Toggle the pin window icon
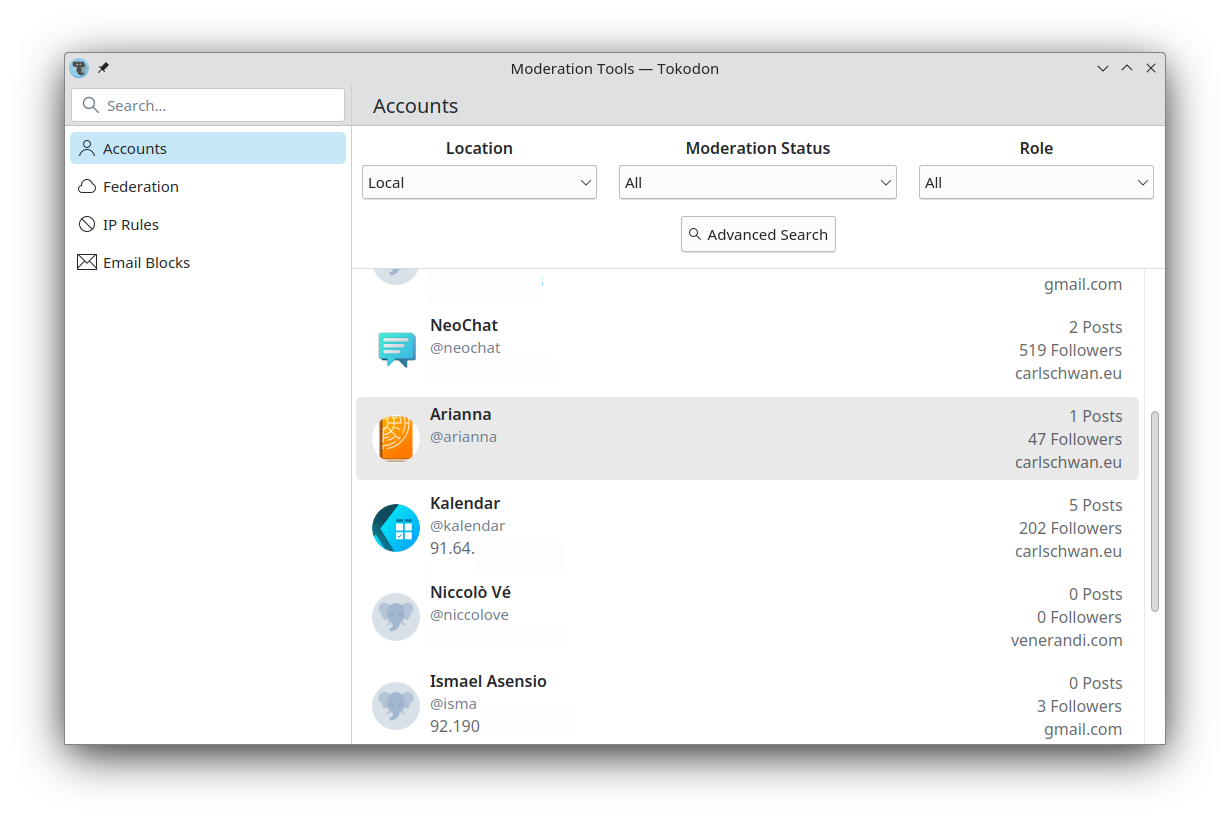This screenshot has height=821, width=1230. [103, 68]
